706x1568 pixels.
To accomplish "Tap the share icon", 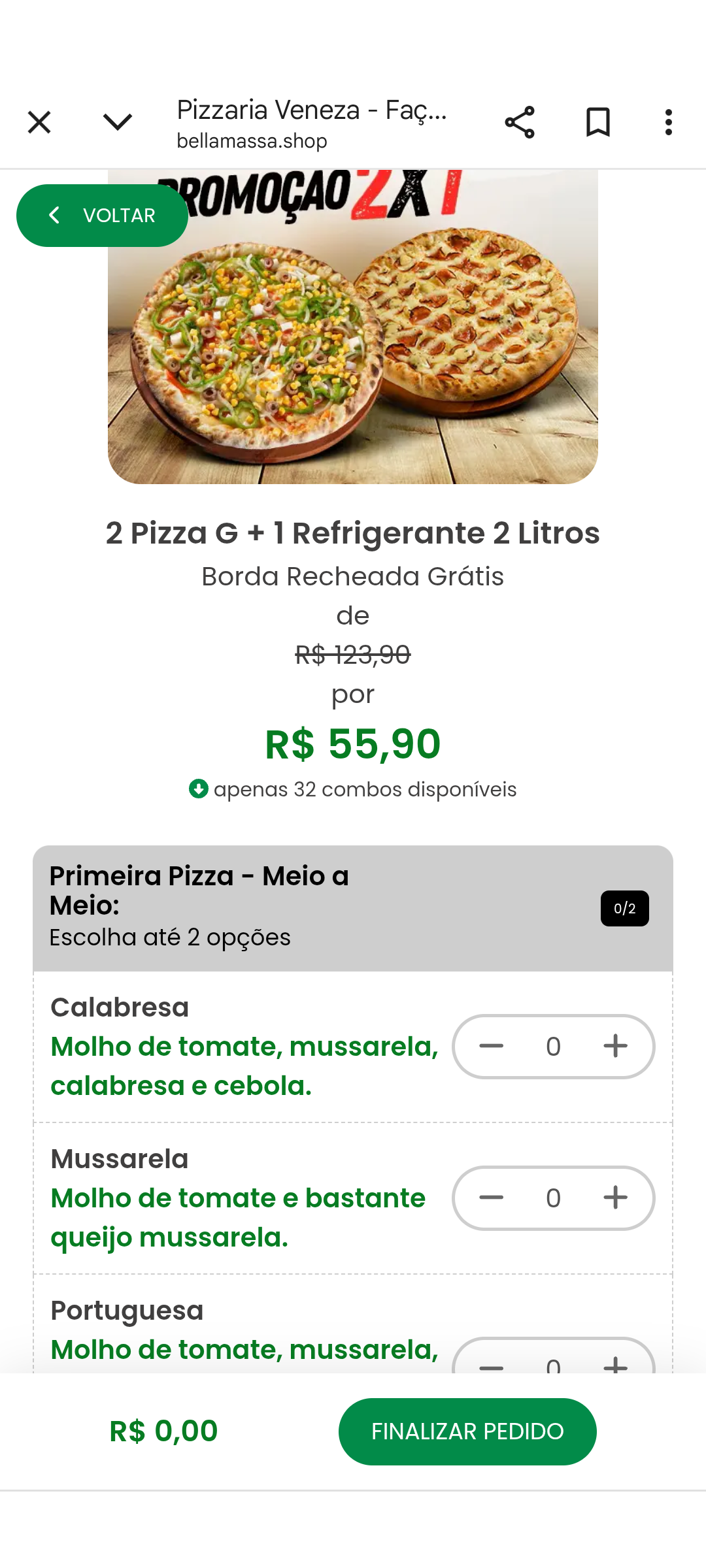I will pyautogui.click(x=520, y=122).
